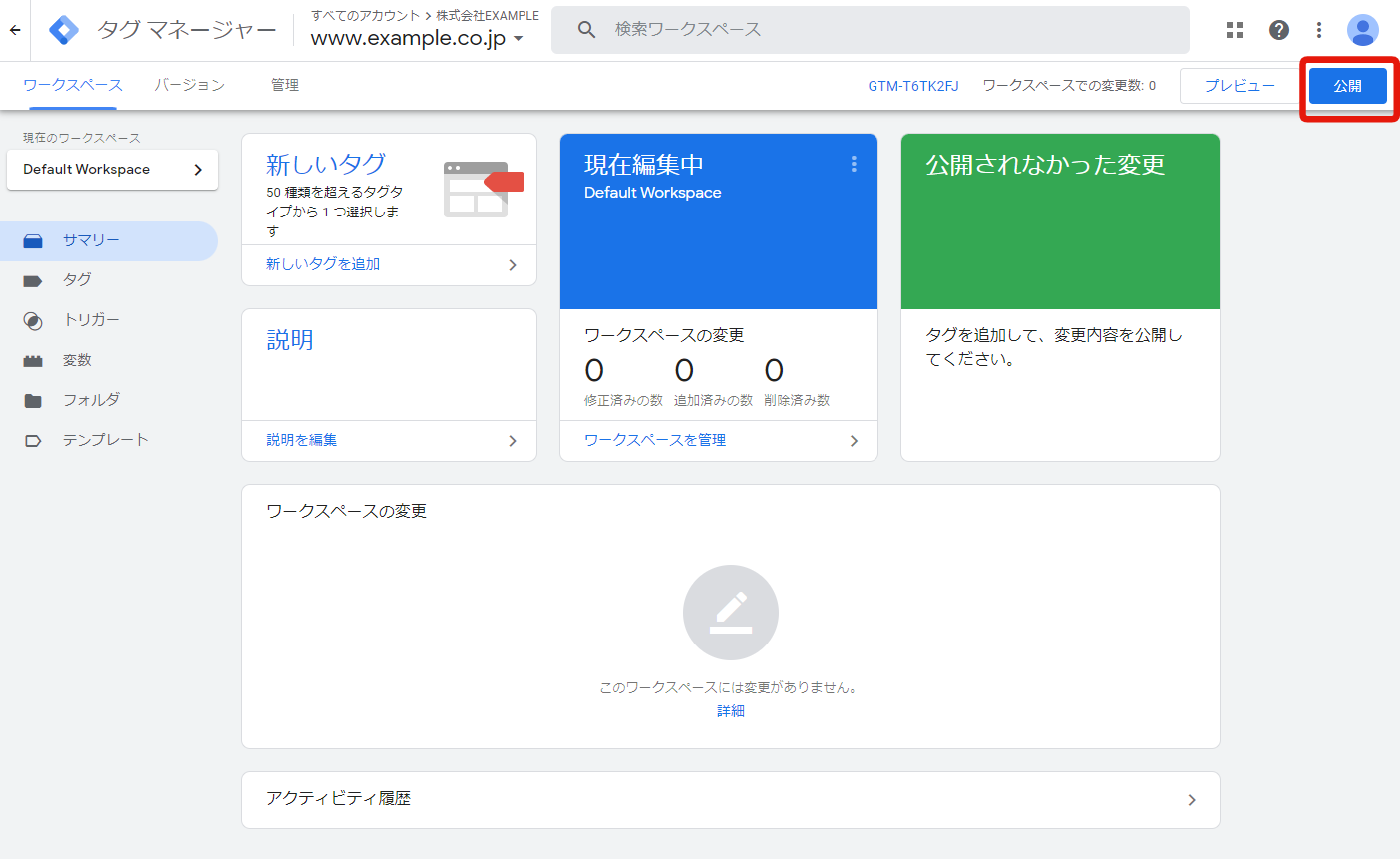The height and width of the screenshot is (859, 1400).
Task: Click 株式会社EXAMPLE breadcrumb link
Action: click(488, 15)
